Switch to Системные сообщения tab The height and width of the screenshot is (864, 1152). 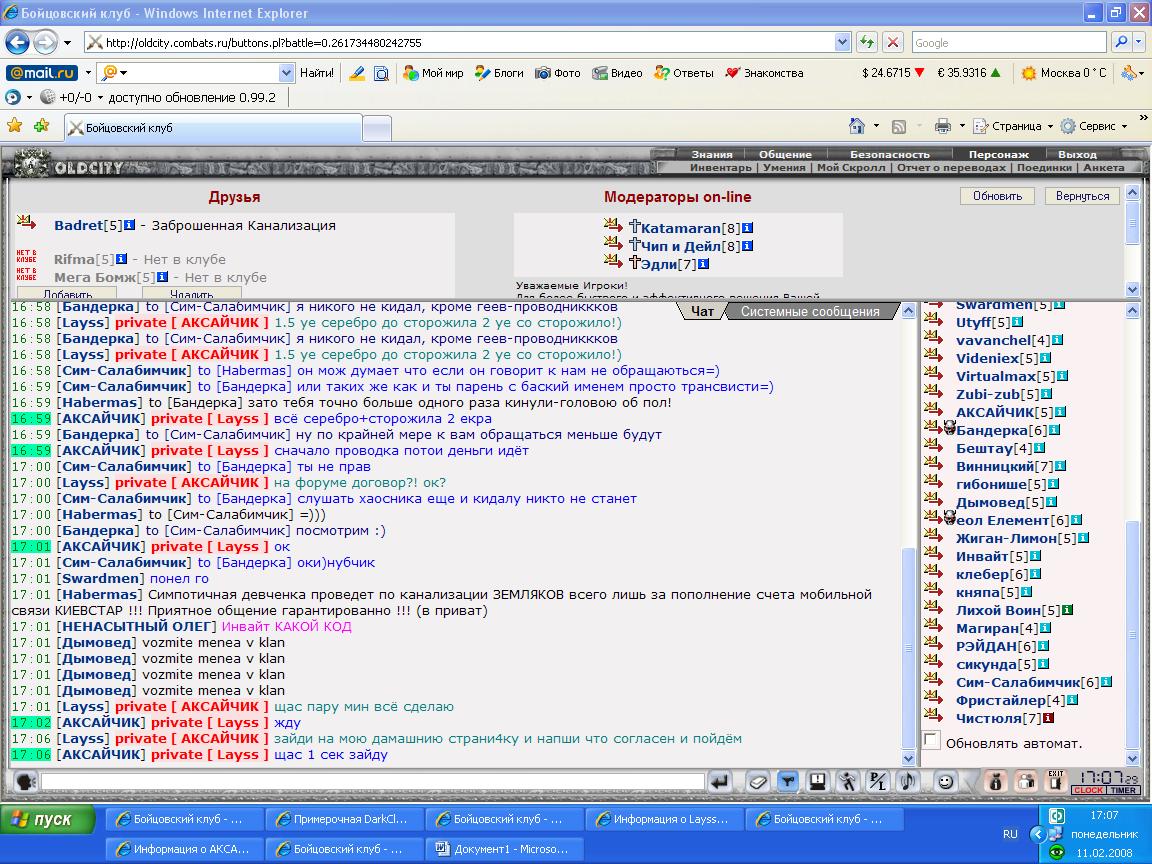[810, 312]
